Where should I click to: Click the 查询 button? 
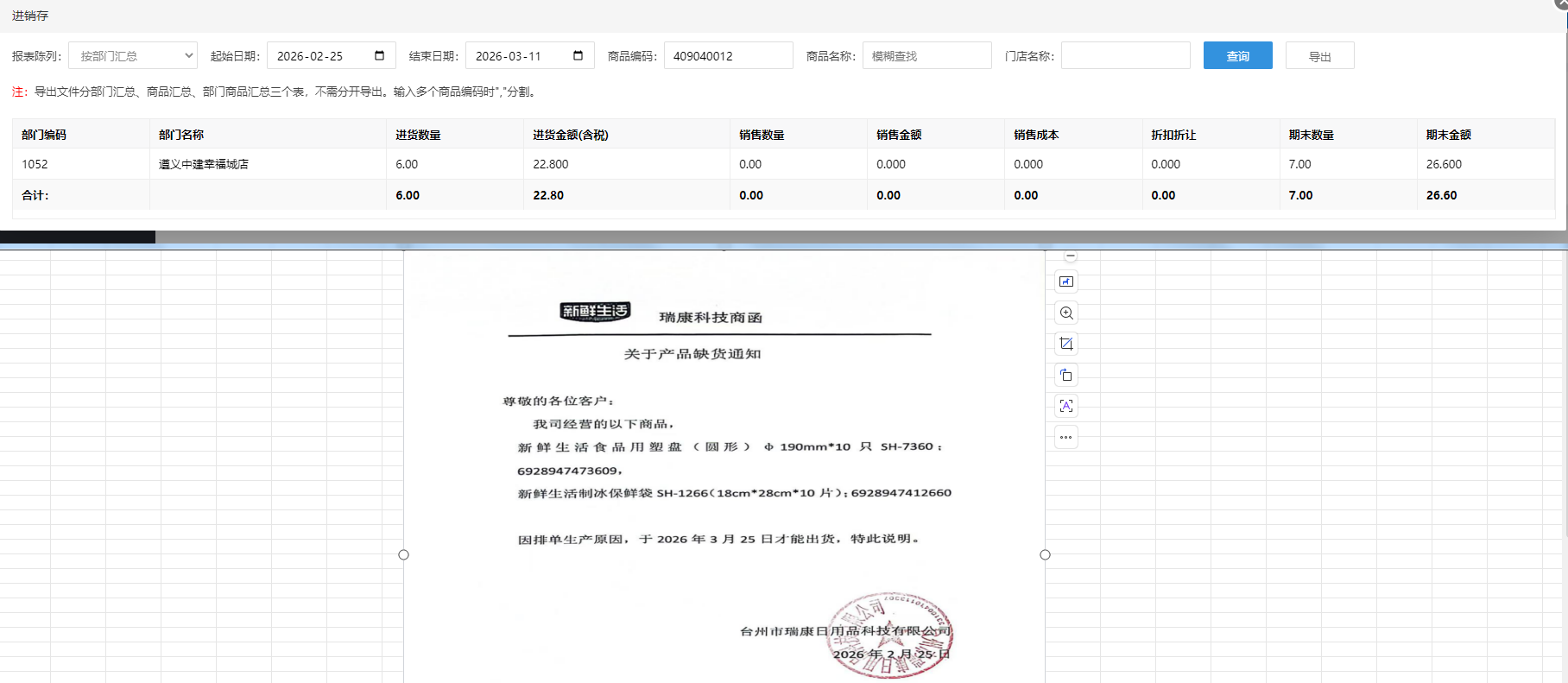point(1237,56)
